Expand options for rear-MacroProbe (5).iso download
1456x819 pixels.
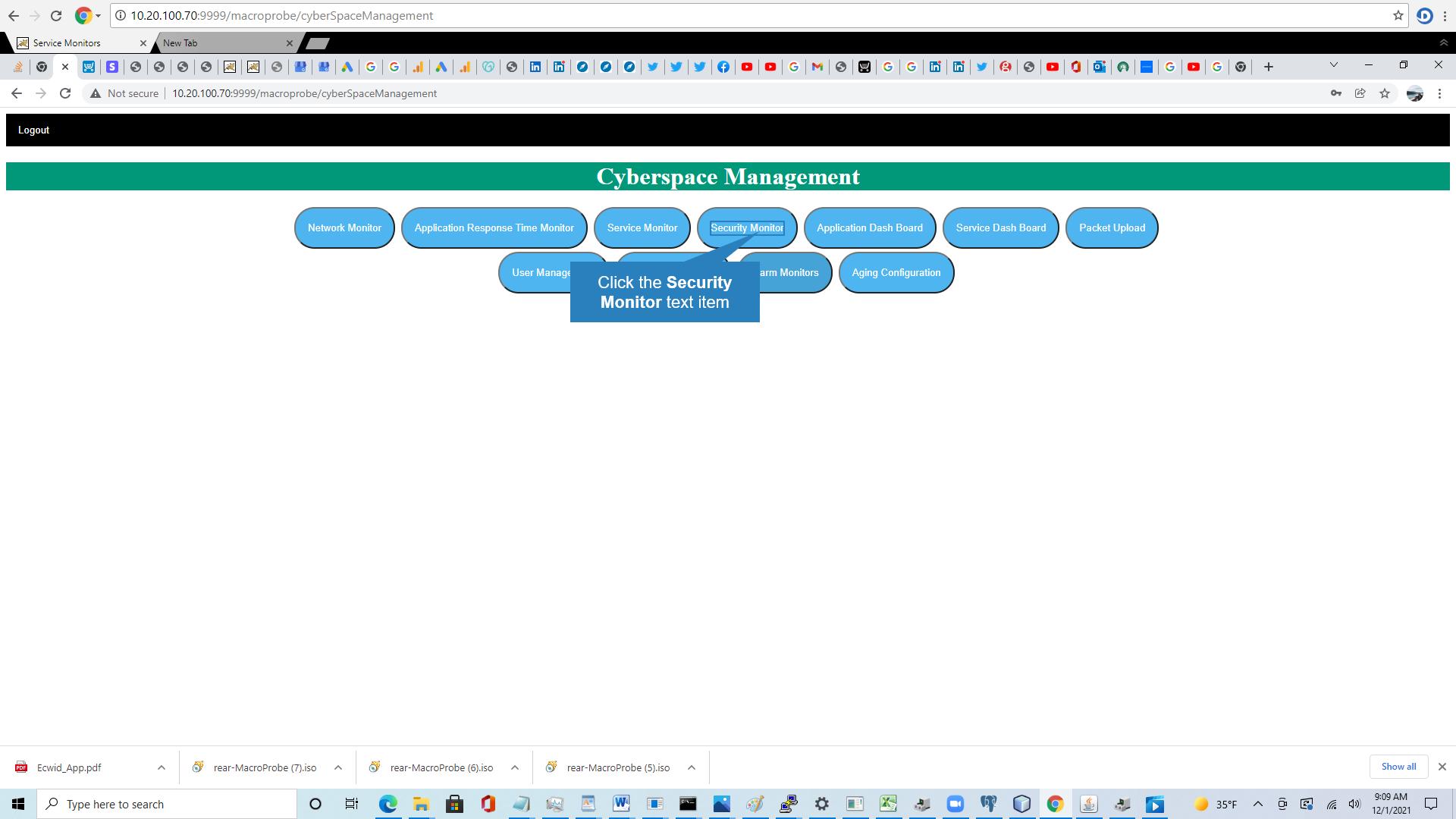692,767
